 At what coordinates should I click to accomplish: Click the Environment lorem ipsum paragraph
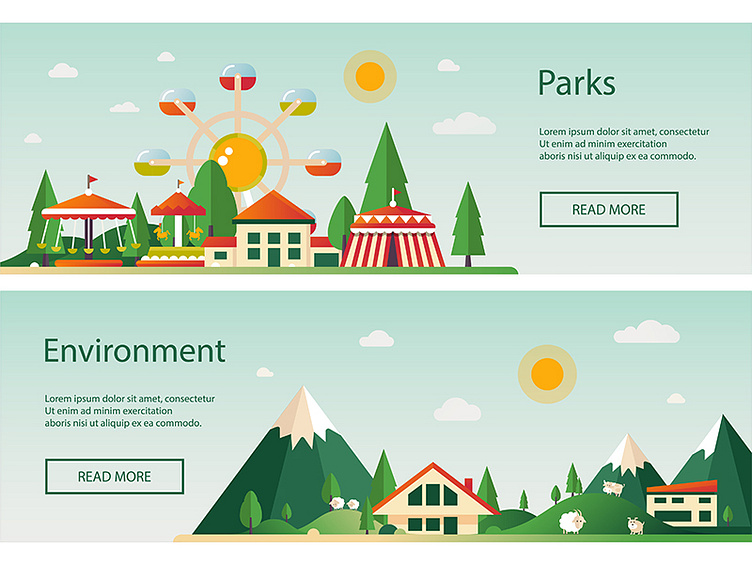[129, 411]
